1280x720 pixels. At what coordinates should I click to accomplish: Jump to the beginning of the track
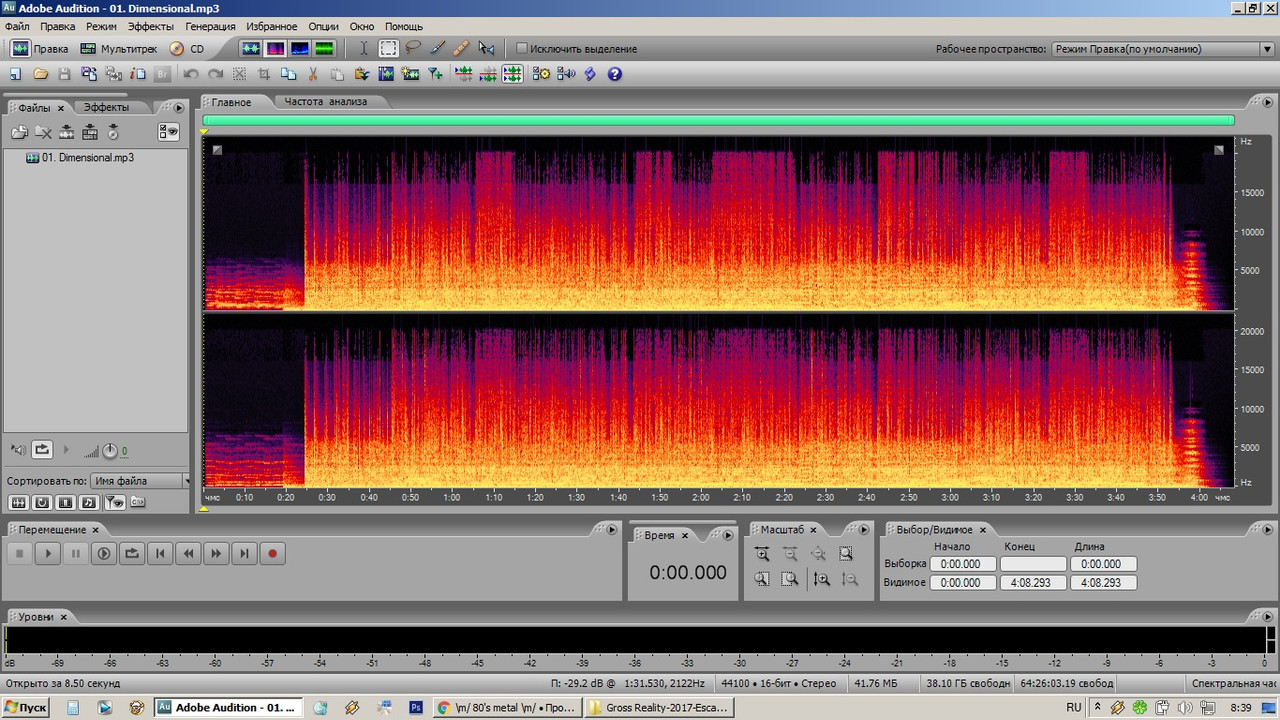pos(160,553)
